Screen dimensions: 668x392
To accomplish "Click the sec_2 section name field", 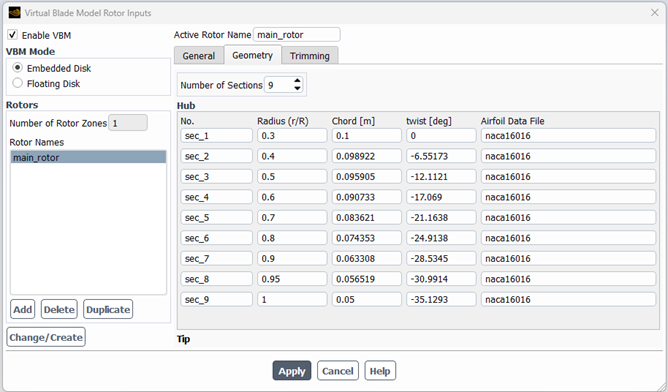I will coord(216,156).
